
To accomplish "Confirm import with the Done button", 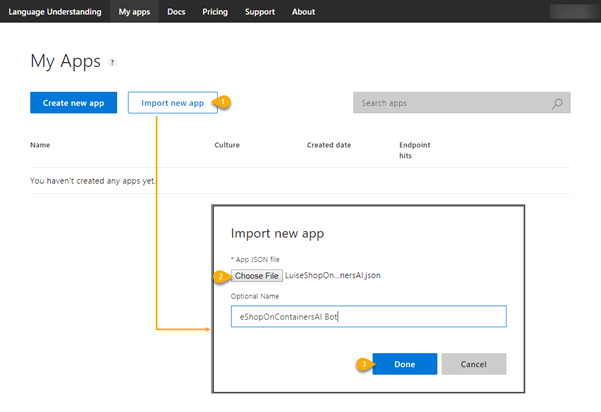I will pyautogui.click(x=405, y=364).
